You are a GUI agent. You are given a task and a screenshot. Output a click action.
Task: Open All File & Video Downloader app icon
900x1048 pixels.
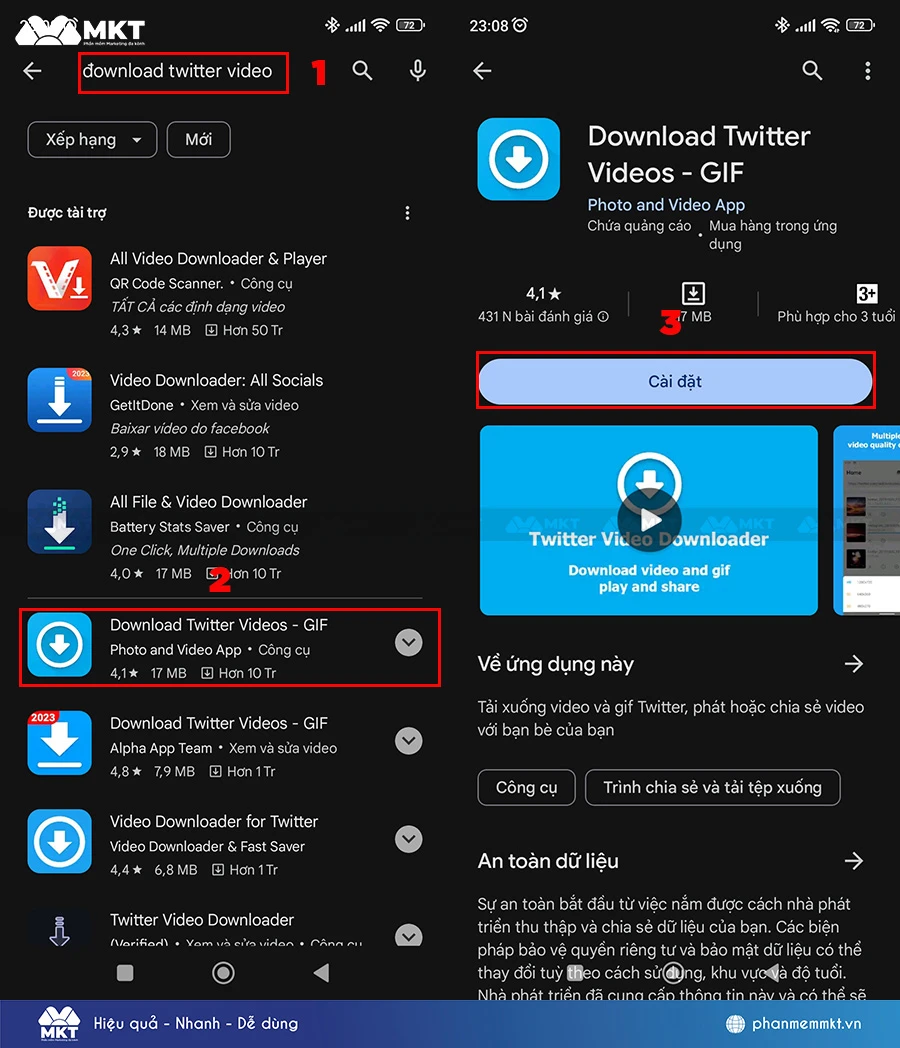59,521
